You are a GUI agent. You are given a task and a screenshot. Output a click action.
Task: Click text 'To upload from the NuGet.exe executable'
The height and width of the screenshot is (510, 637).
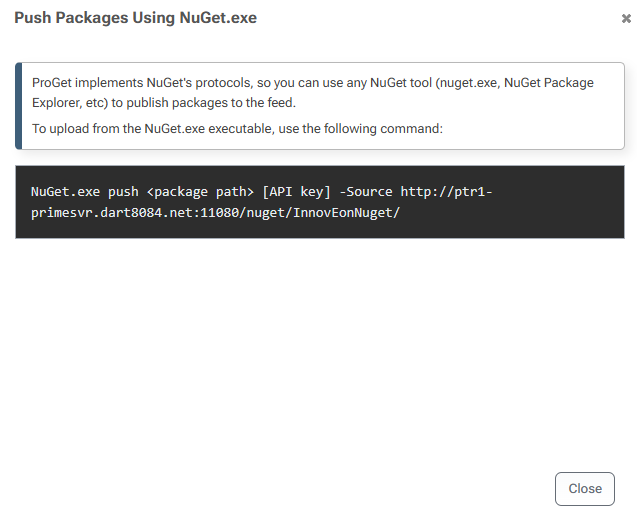[153, 129]
